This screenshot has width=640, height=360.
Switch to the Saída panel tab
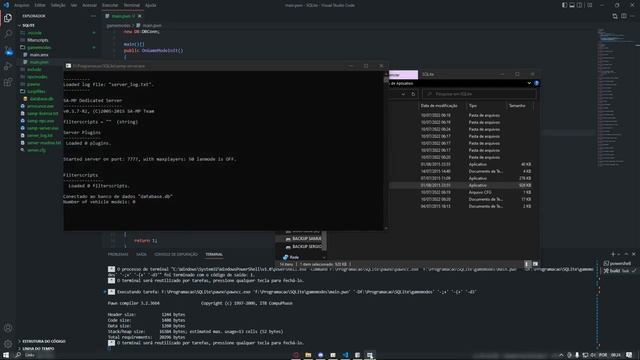(141, 254)
